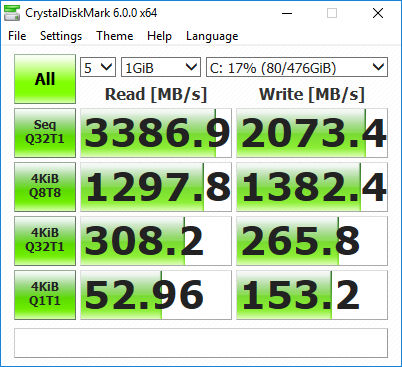
Task: Open the Help menu
Action: click(x=159, y=36)
